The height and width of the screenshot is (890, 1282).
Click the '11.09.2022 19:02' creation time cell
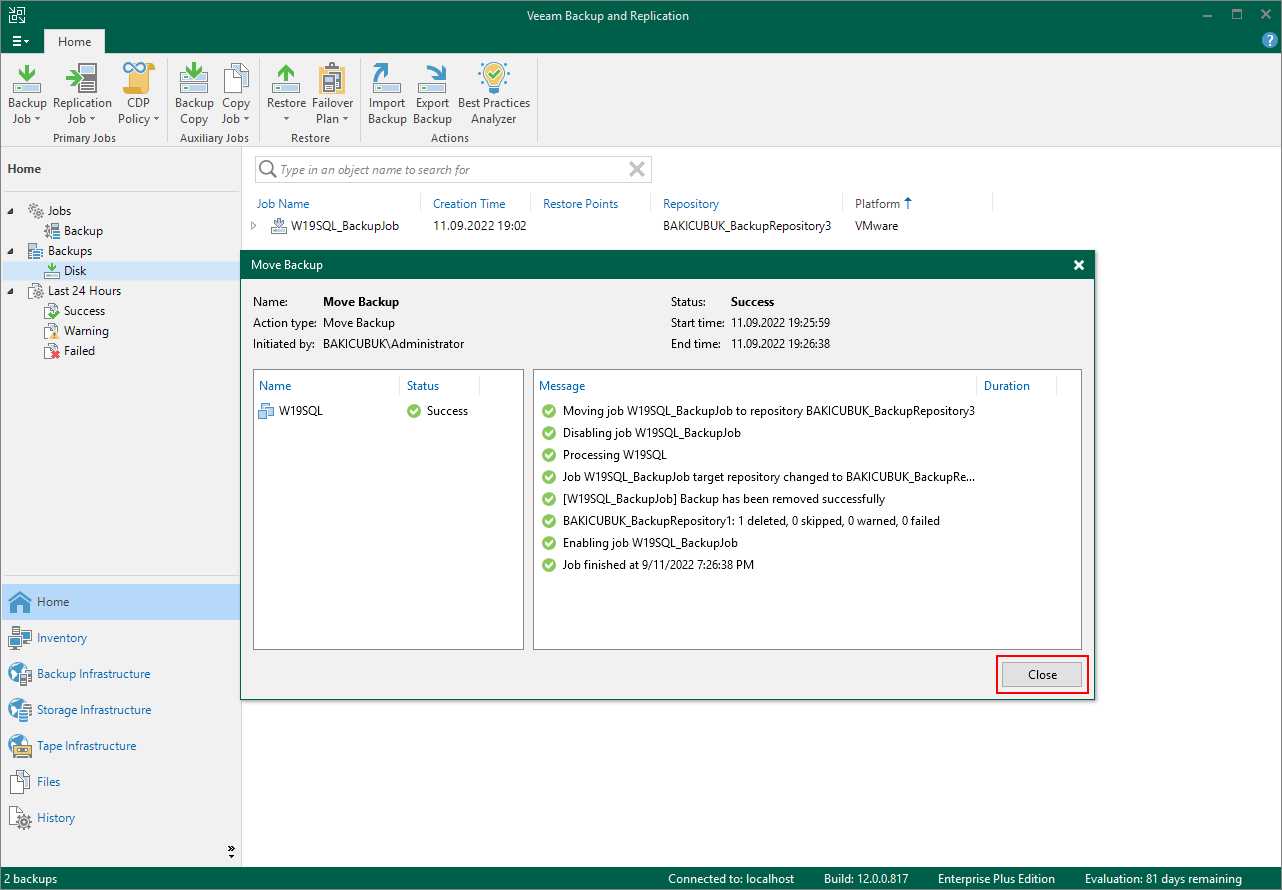(480, 226)
